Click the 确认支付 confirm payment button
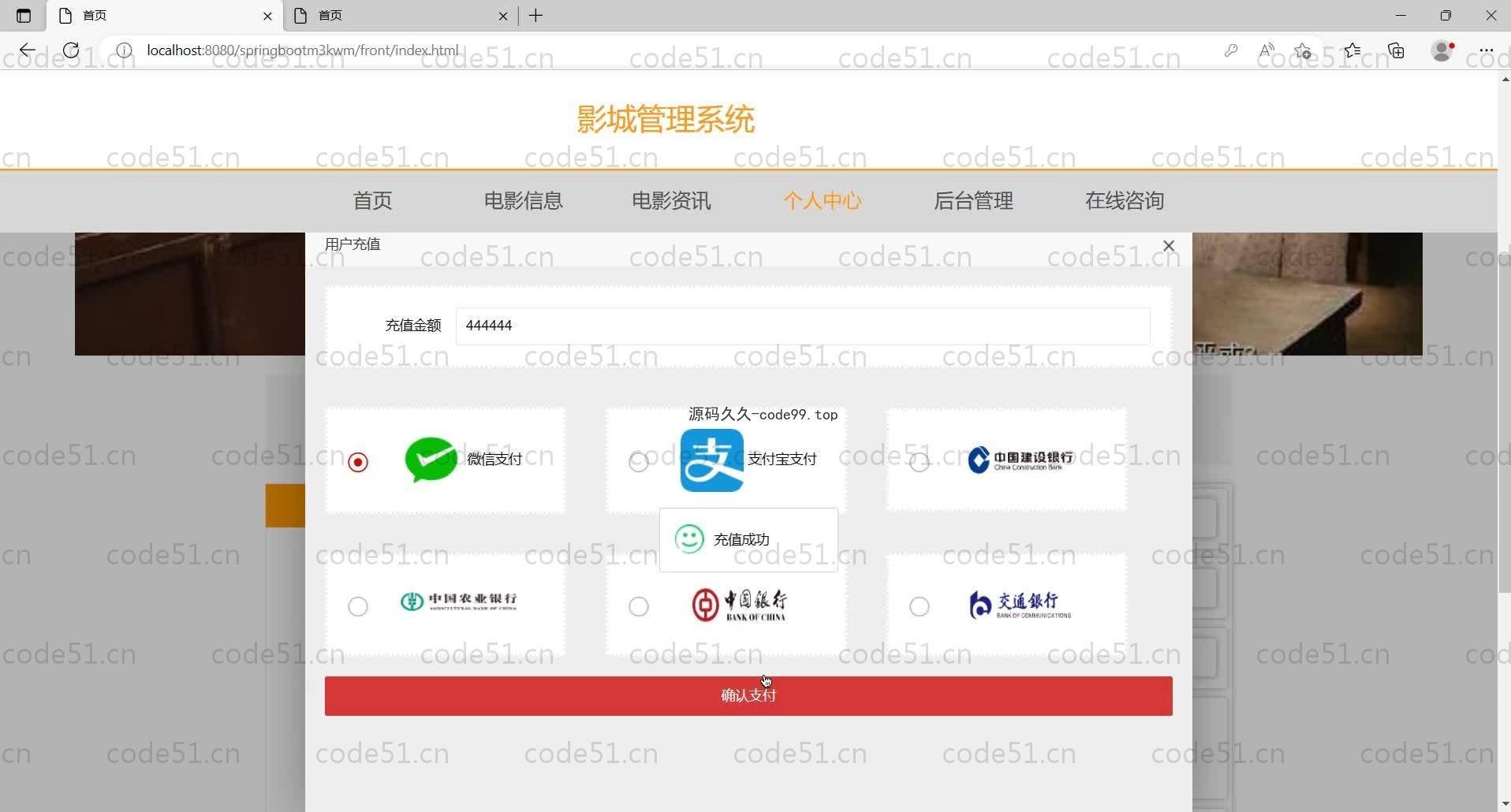Image resolution: width=1511 pixels, height=812 pixels. [x=748, y=696]
